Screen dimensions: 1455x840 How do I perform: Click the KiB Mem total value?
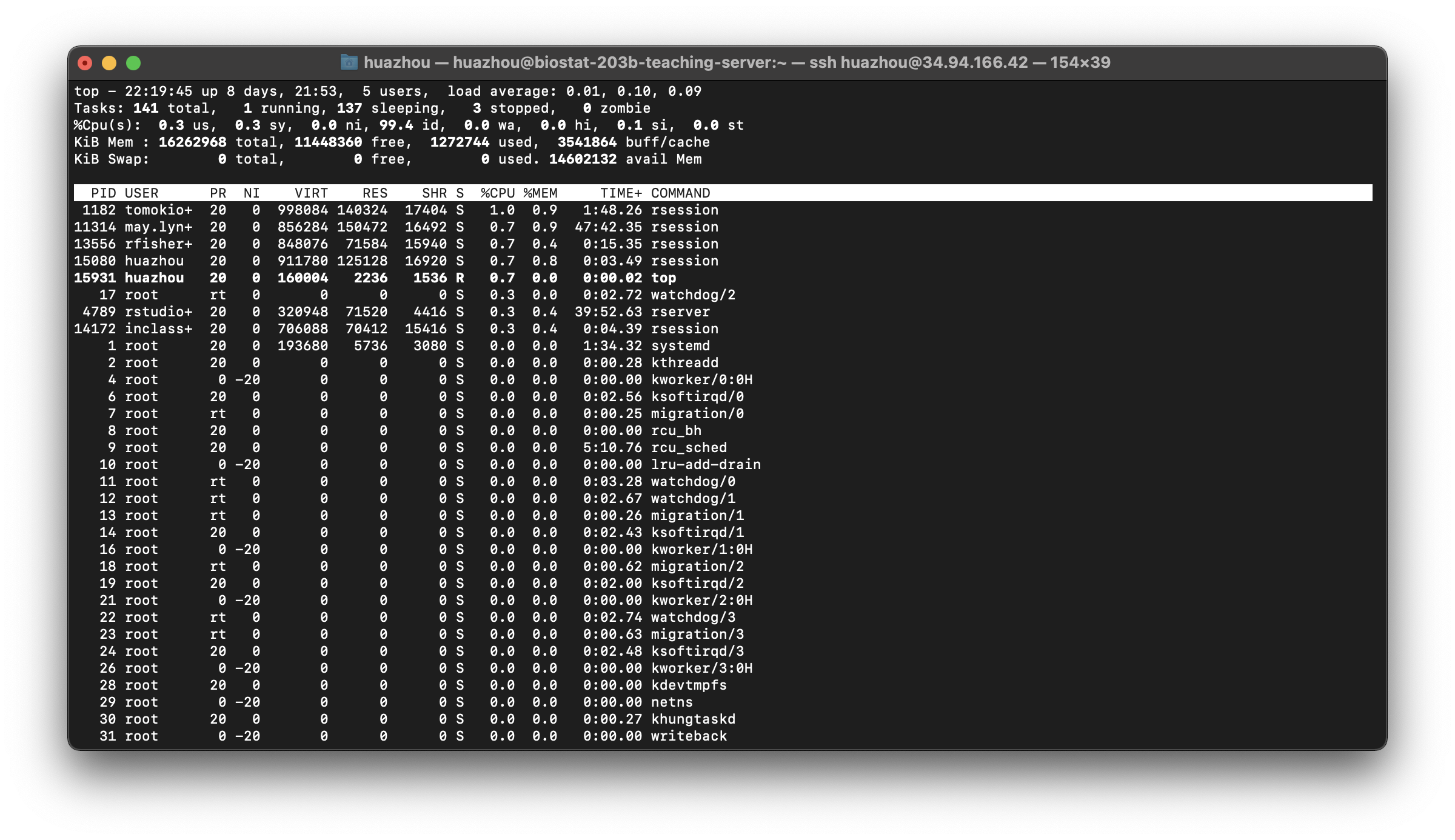coord(192,142)
